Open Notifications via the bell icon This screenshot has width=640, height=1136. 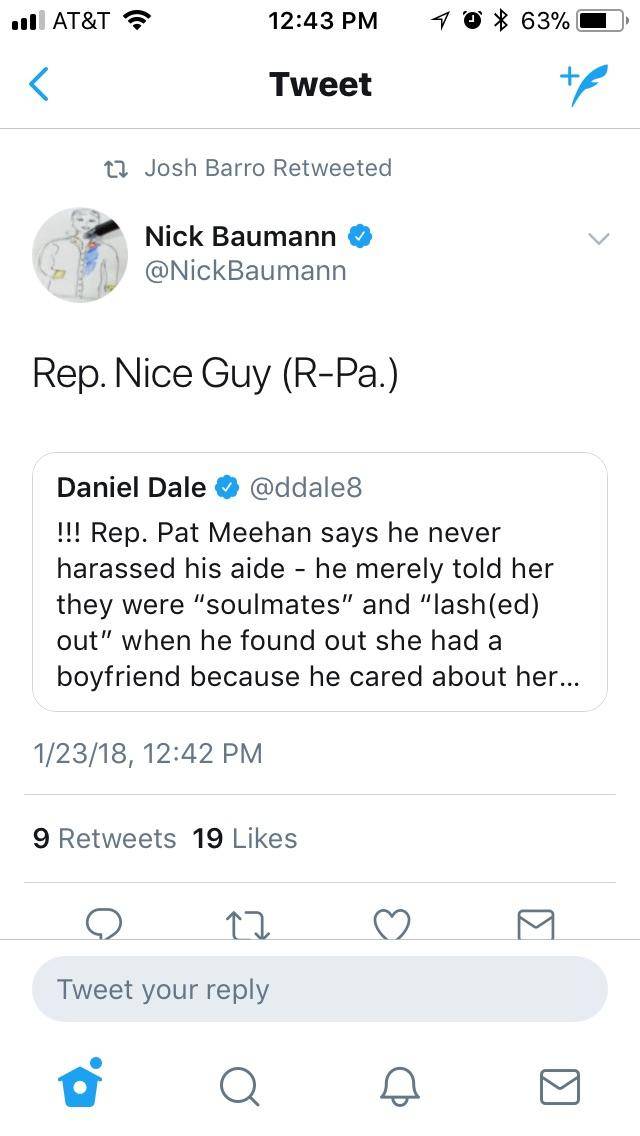[x=400, y=1086]
